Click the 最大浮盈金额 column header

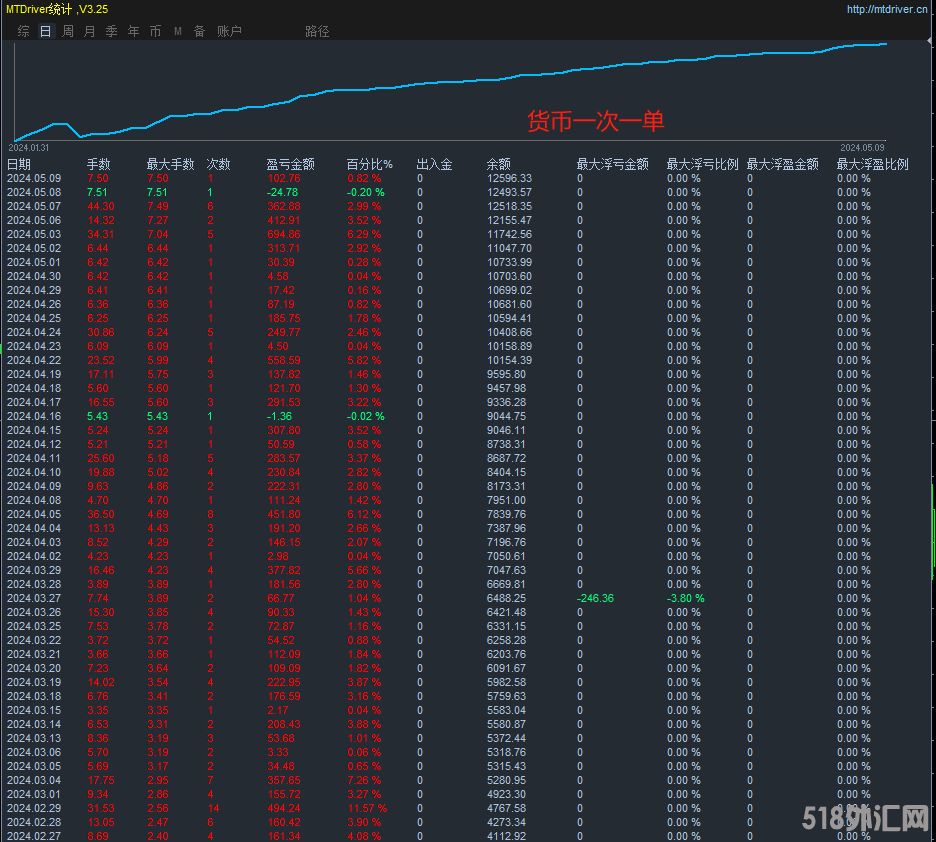(783, 164)
